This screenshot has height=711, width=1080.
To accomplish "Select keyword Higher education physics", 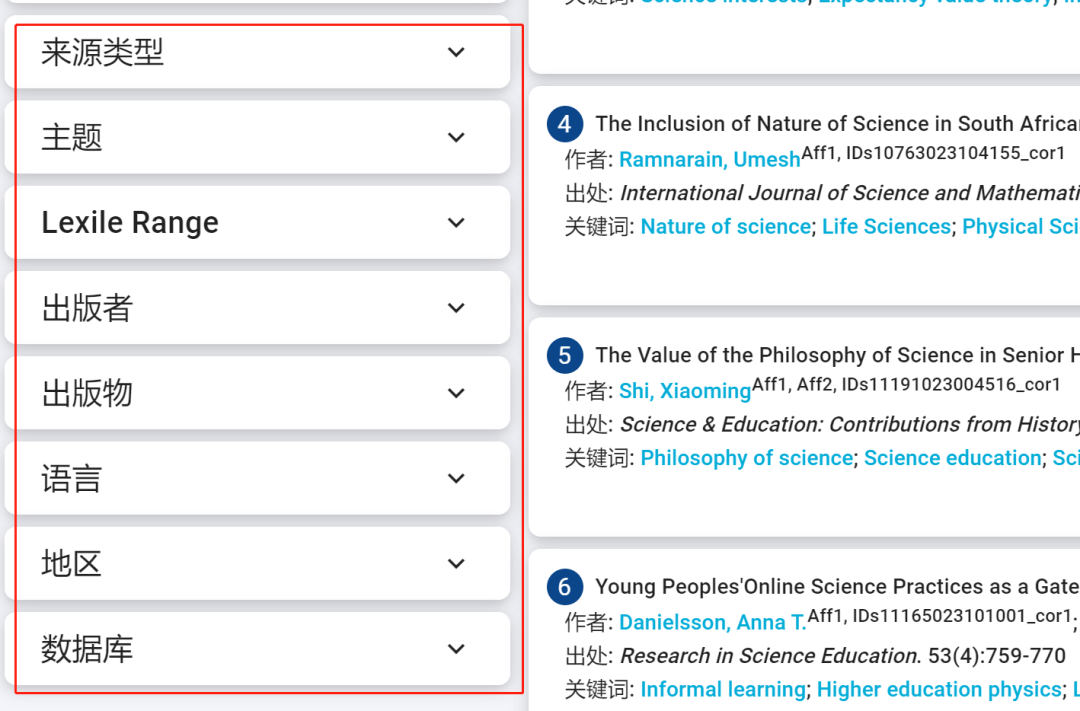I will 938,690.
